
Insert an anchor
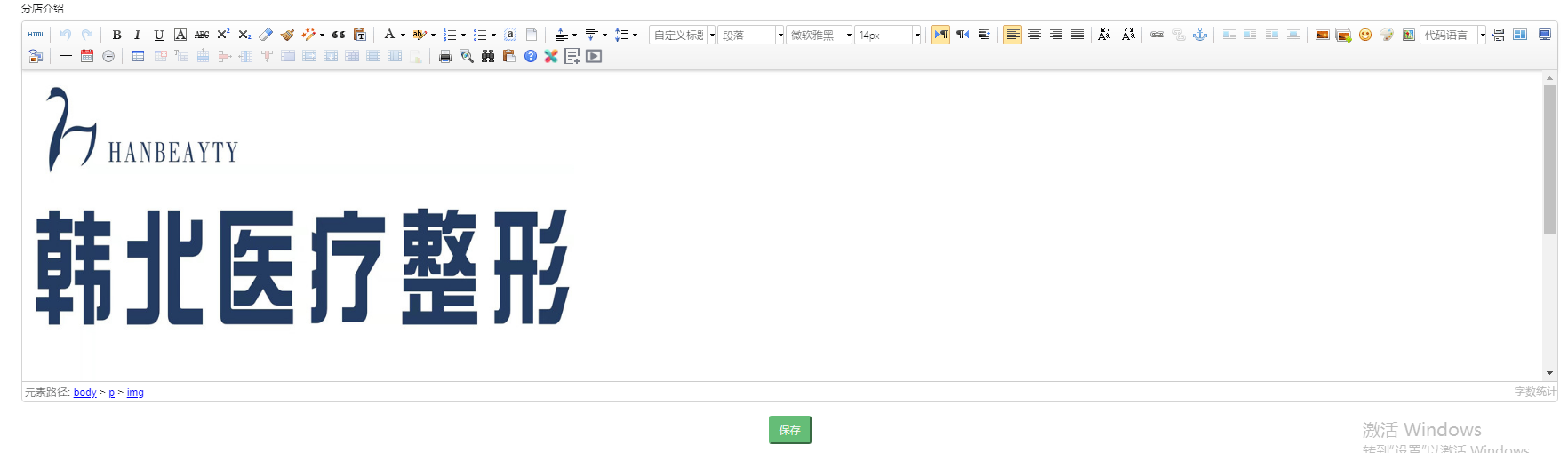1200,35
